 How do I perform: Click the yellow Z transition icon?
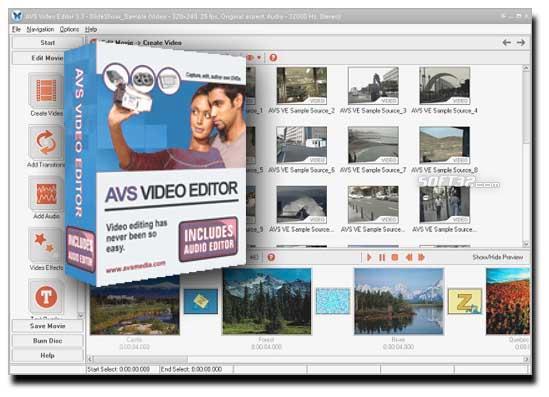(x=465, y=301)
